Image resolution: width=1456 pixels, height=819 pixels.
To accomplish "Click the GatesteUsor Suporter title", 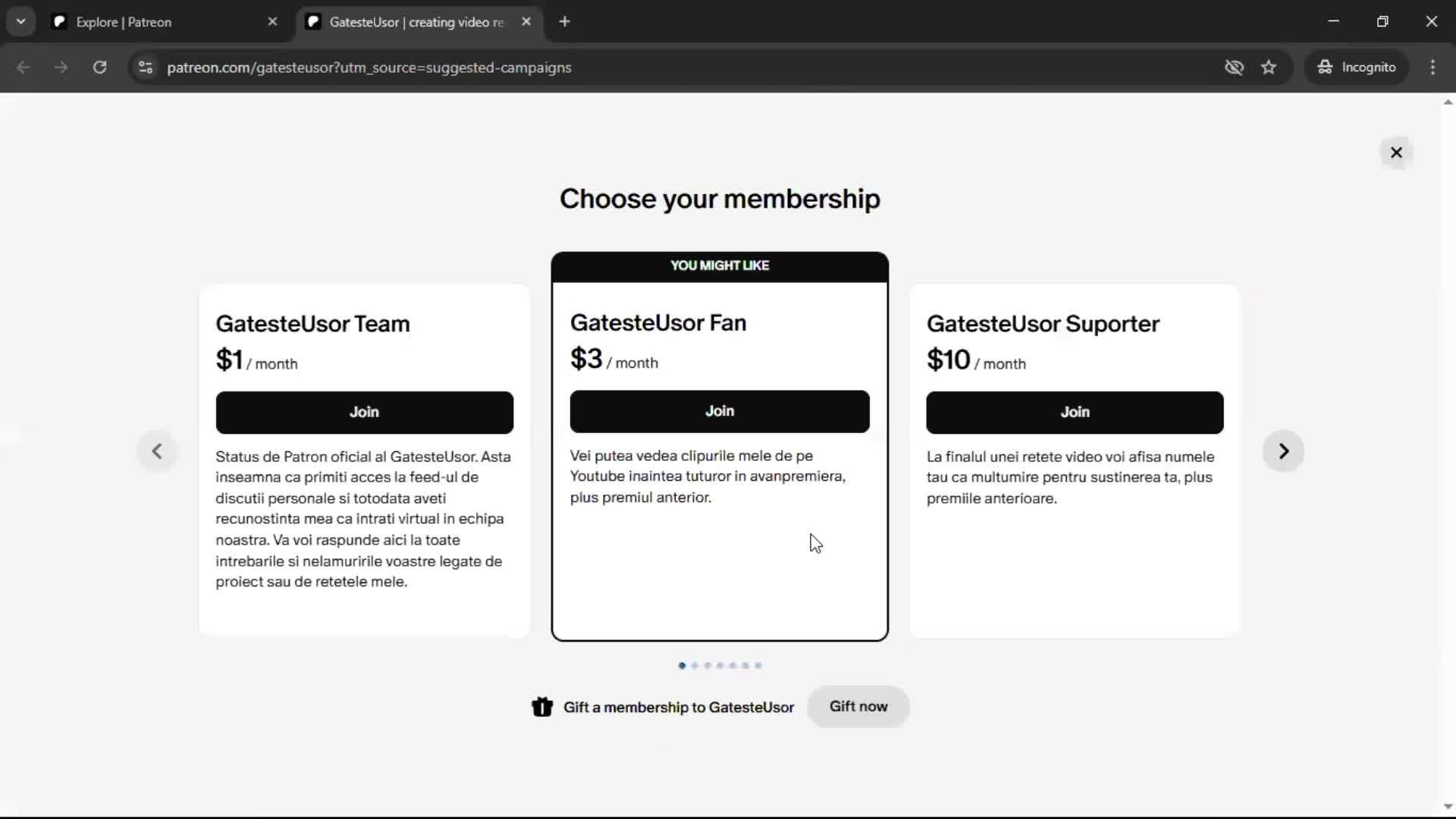I will 1043,324.
